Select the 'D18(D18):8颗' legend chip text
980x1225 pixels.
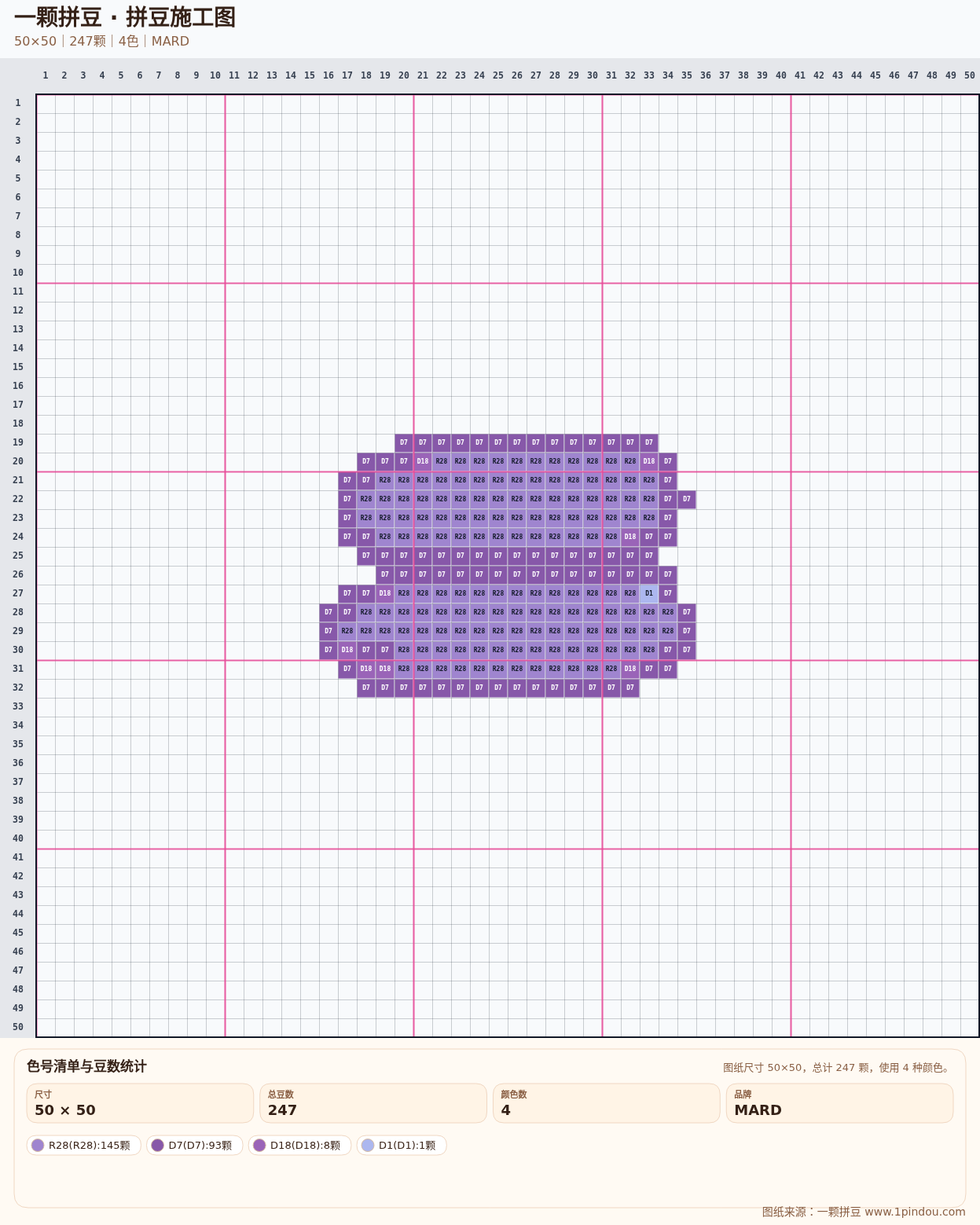(306, 1146)
